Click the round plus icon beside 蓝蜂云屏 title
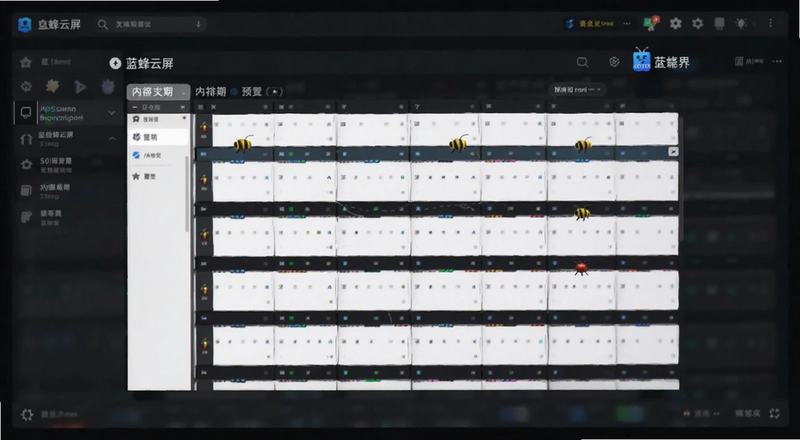800x440 pixels. [115, 63]
